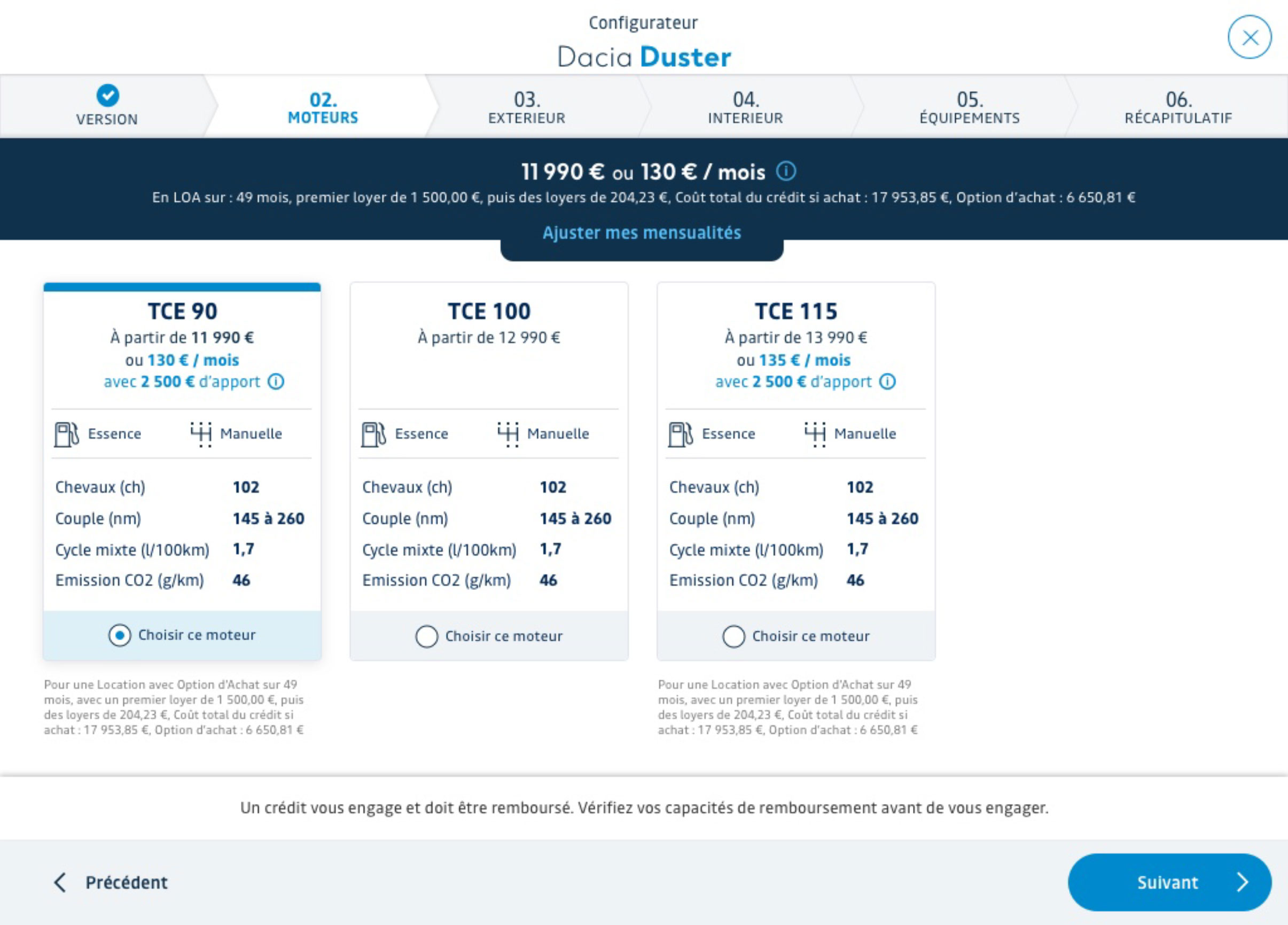This screenshot has width=1288, height=925.
Task: Click the TCE 115 card title
Action: [796, 312]
